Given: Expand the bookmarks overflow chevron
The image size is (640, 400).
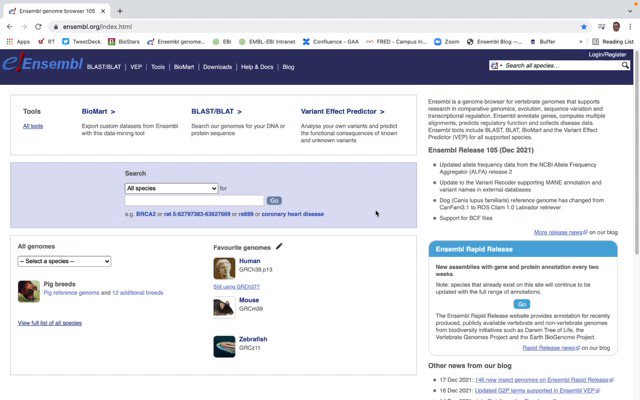Looking at the screenshot, I should click(x=581, y=42).
